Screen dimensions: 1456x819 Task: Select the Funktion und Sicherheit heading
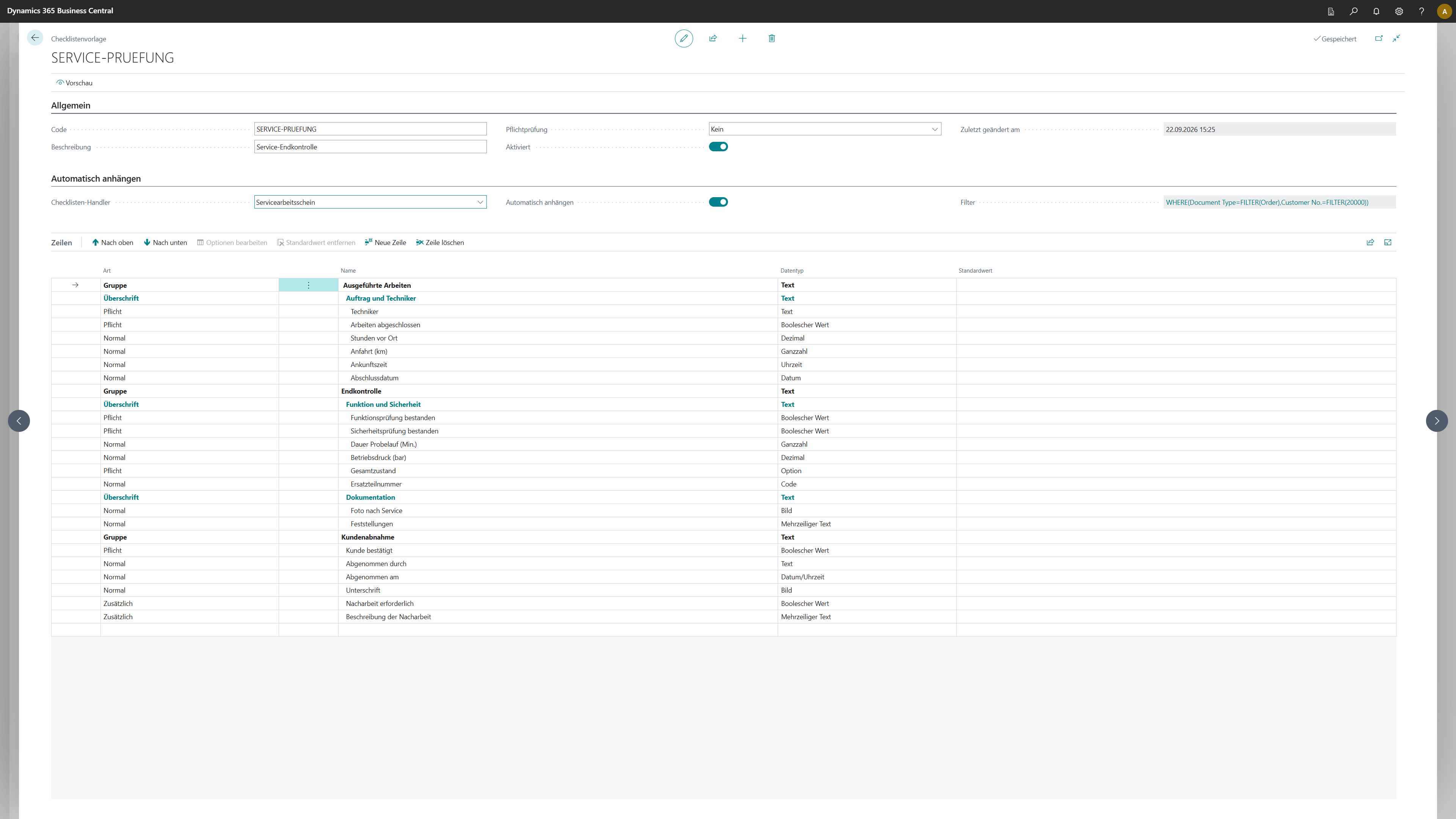(383, 404)
